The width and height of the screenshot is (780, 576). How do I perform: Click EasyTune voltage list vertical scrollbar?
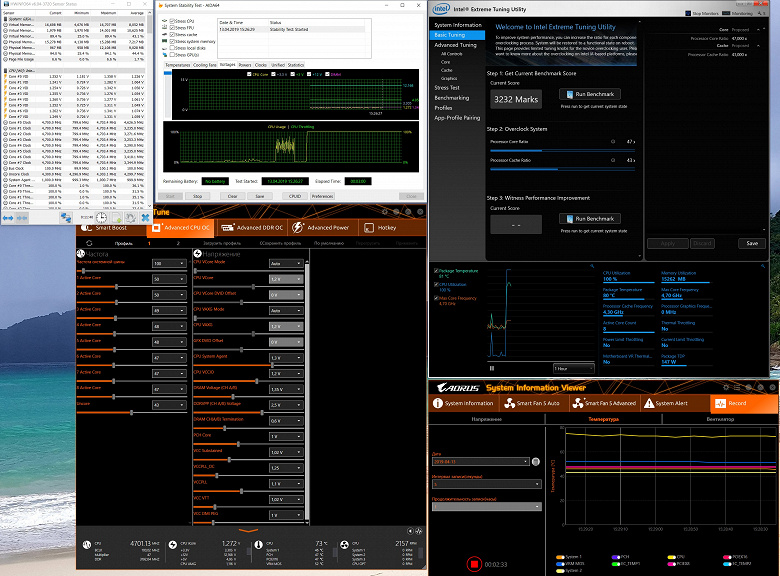[307, 392]
